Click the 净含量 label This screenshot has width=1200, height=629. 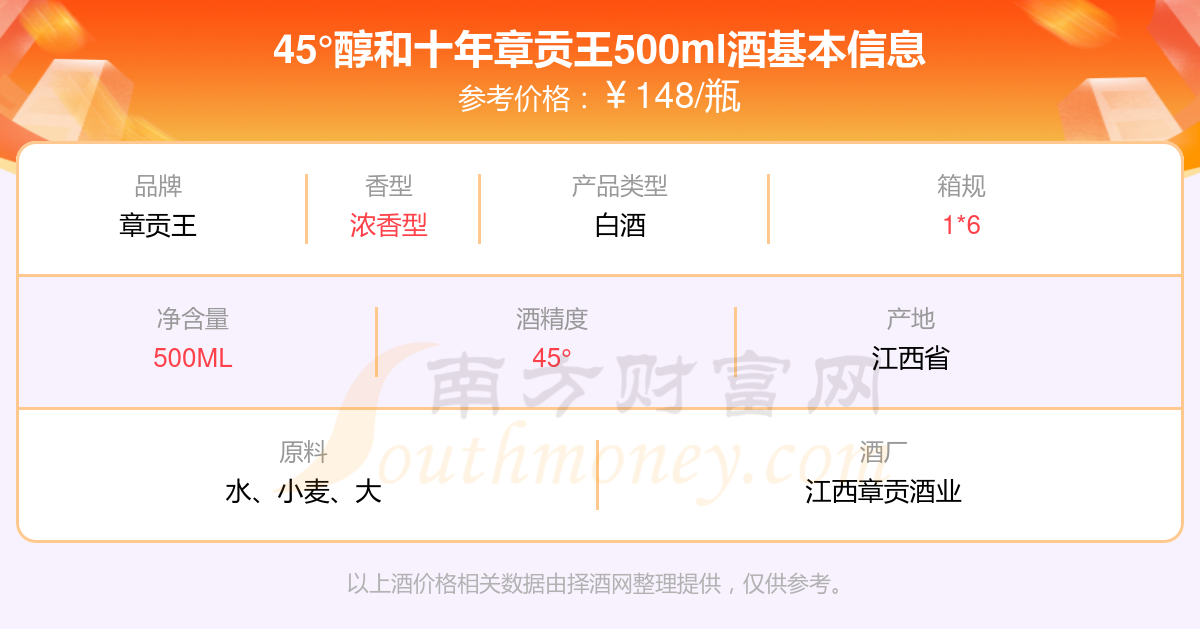pos(193,319)
